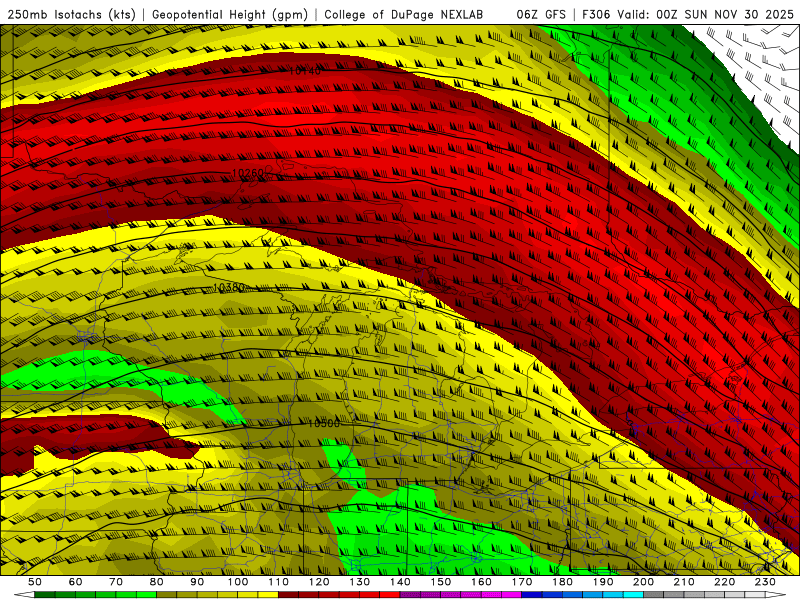Click the dark blue swatch just right of 170

[532, 595]
